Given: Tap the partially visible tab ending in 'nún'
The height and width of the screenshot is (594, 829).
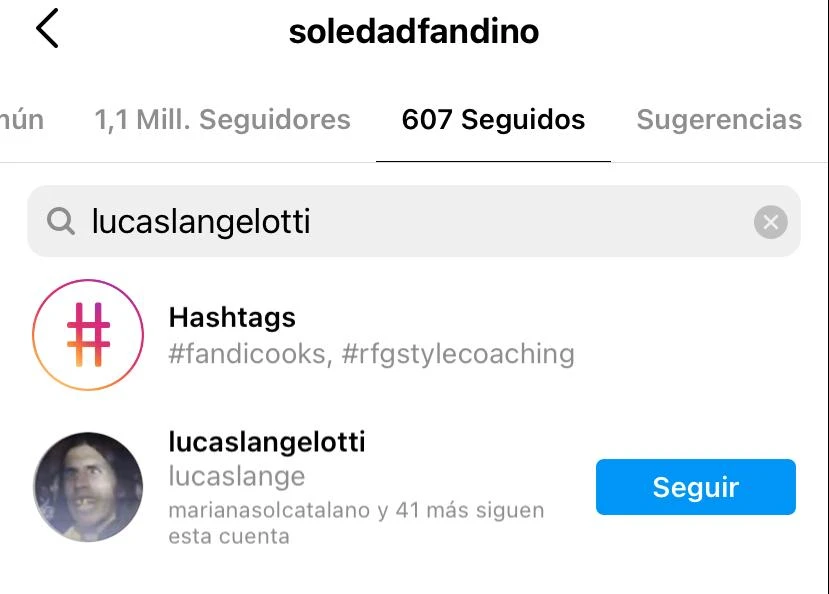Looking at the screenshot, I should [22, 119].
